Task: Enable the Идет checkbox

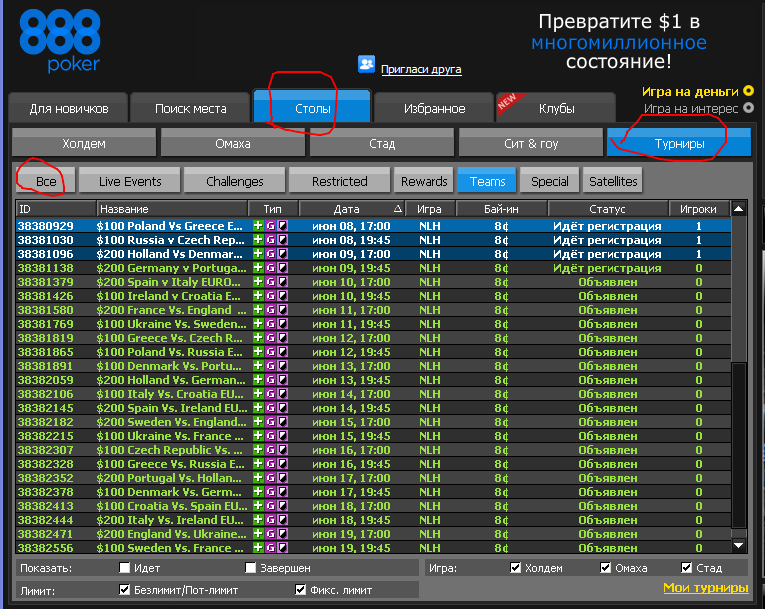Action: [124, 568]
